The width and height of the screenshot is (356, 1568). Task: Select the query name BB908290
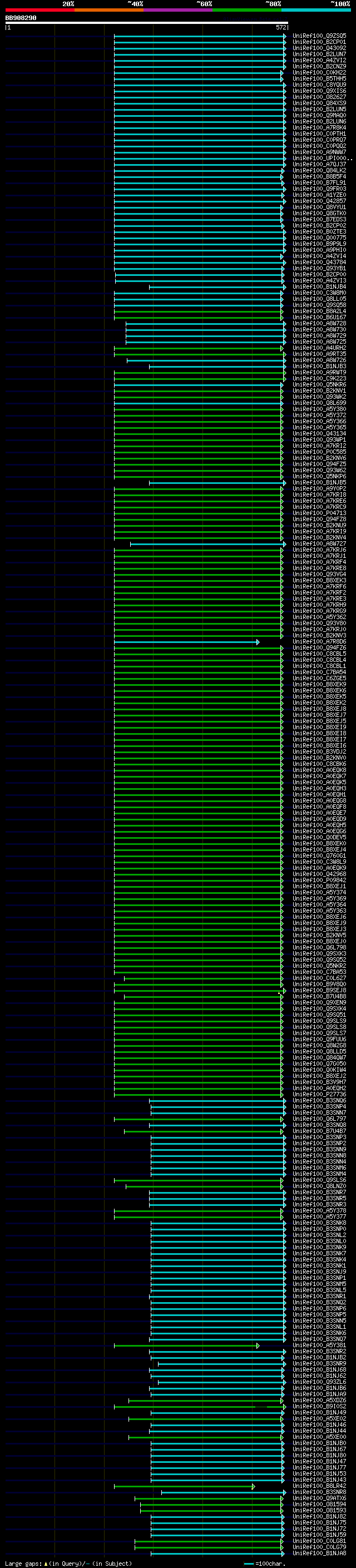21,18
